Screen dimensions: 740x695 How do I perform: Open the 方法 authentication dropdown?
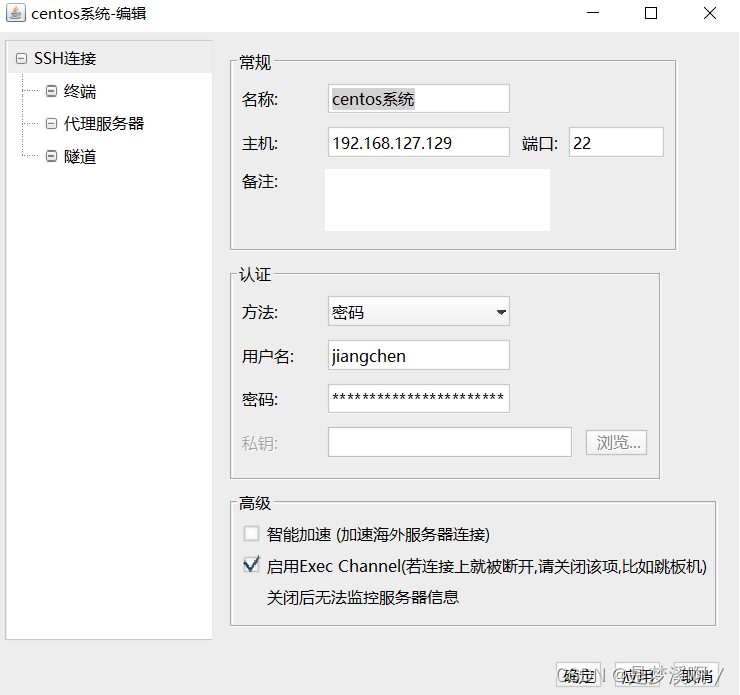click(419, 311)
